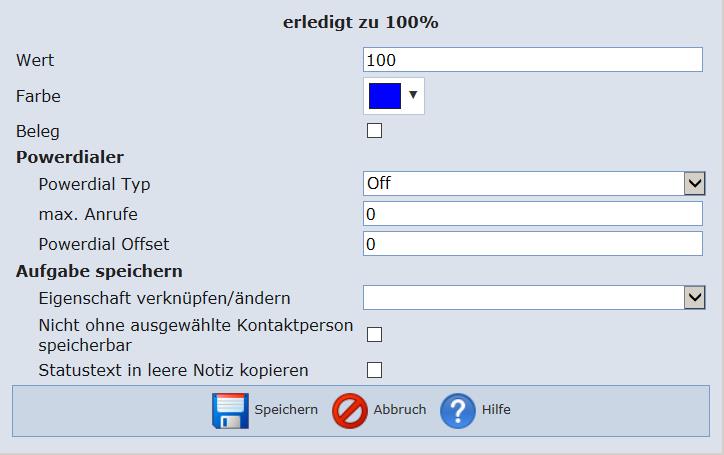The width and height of the screenshot is (724, 455).
Task: Click the Powerdialer section heading
Action: coord(70,157)
